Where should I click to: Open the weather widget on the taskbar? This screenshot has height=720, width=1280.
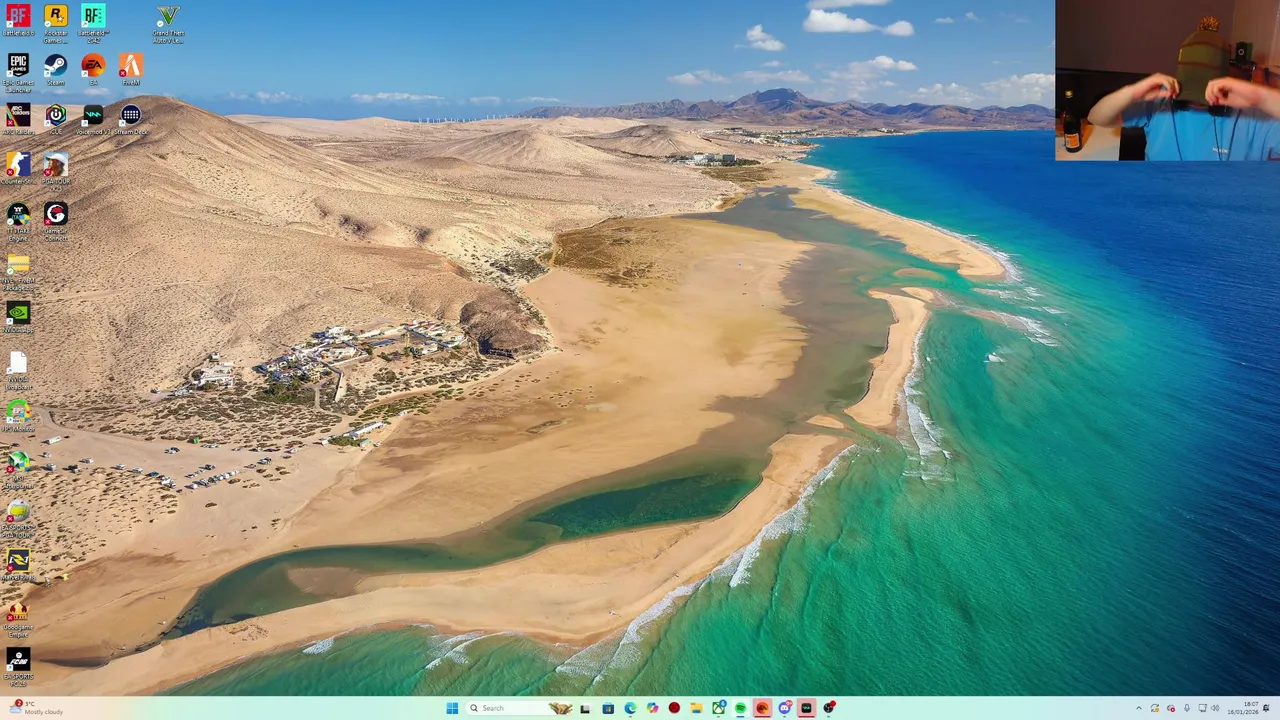pyautogui.click(x=35, y=708)
